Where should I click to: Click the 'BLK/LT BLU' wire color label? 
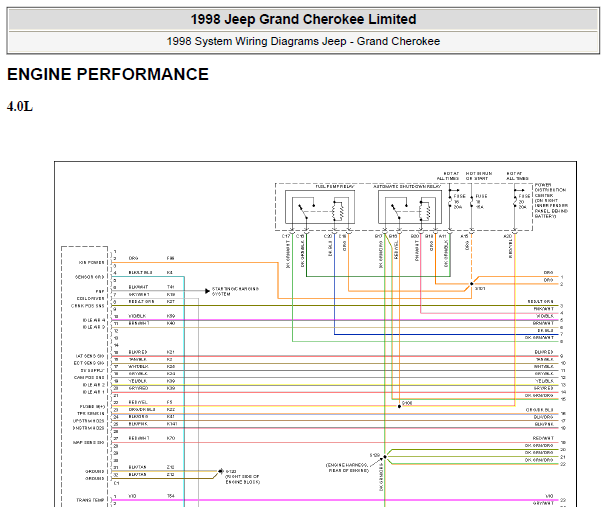pos(140,272)
